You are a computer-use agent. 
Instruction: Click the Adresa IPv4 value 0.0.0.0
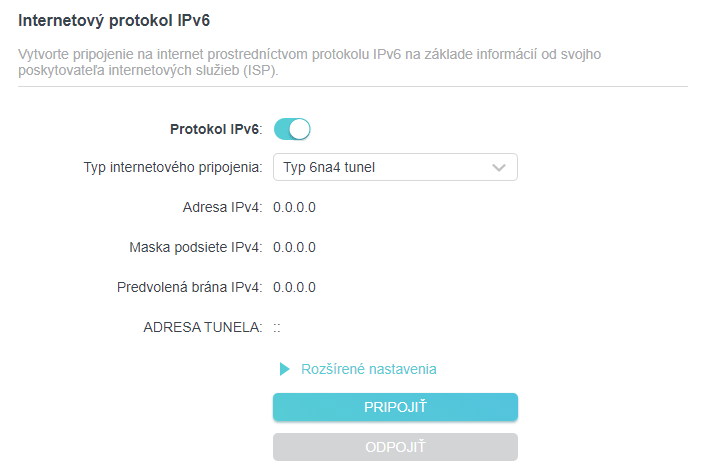click(294, 207)
